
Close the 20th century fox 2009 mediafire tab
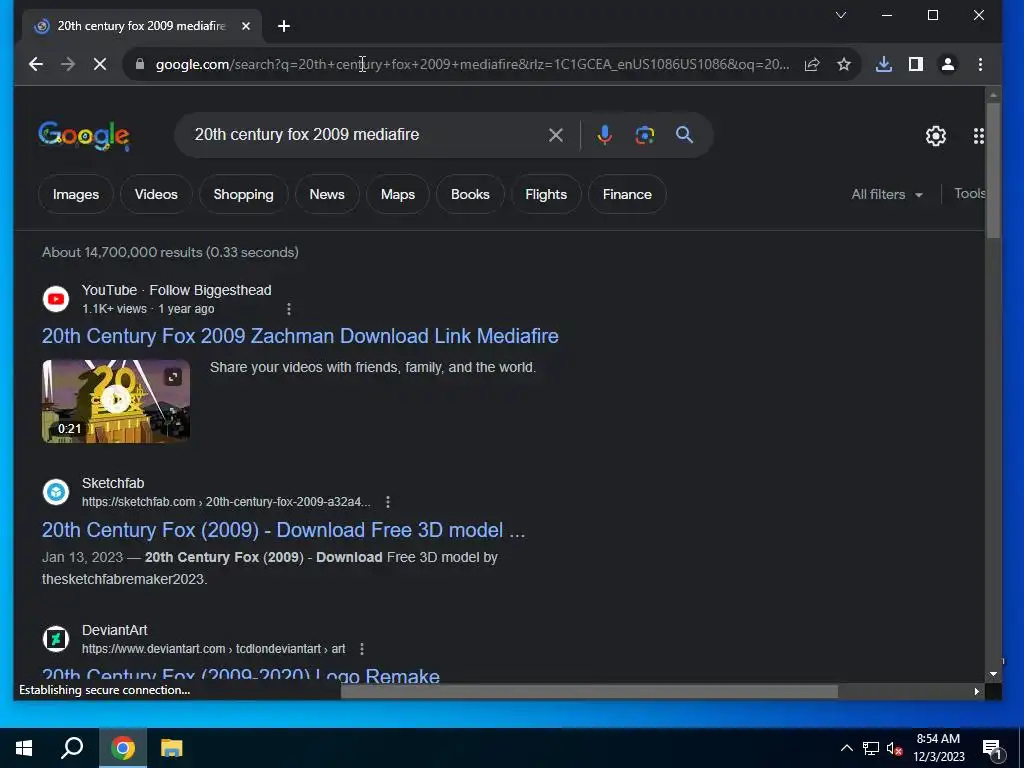coord(246,26)
